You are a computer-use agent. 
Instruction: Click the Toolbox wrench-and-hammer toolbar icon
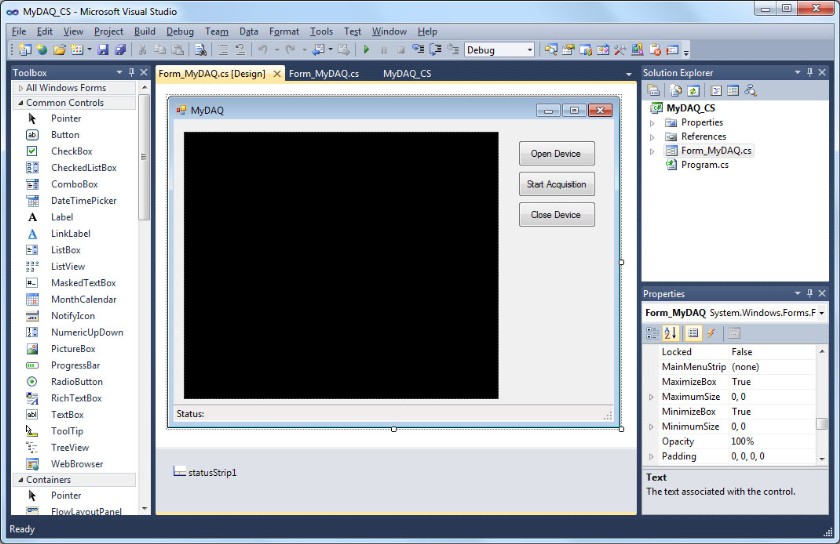tap(620, 50)
